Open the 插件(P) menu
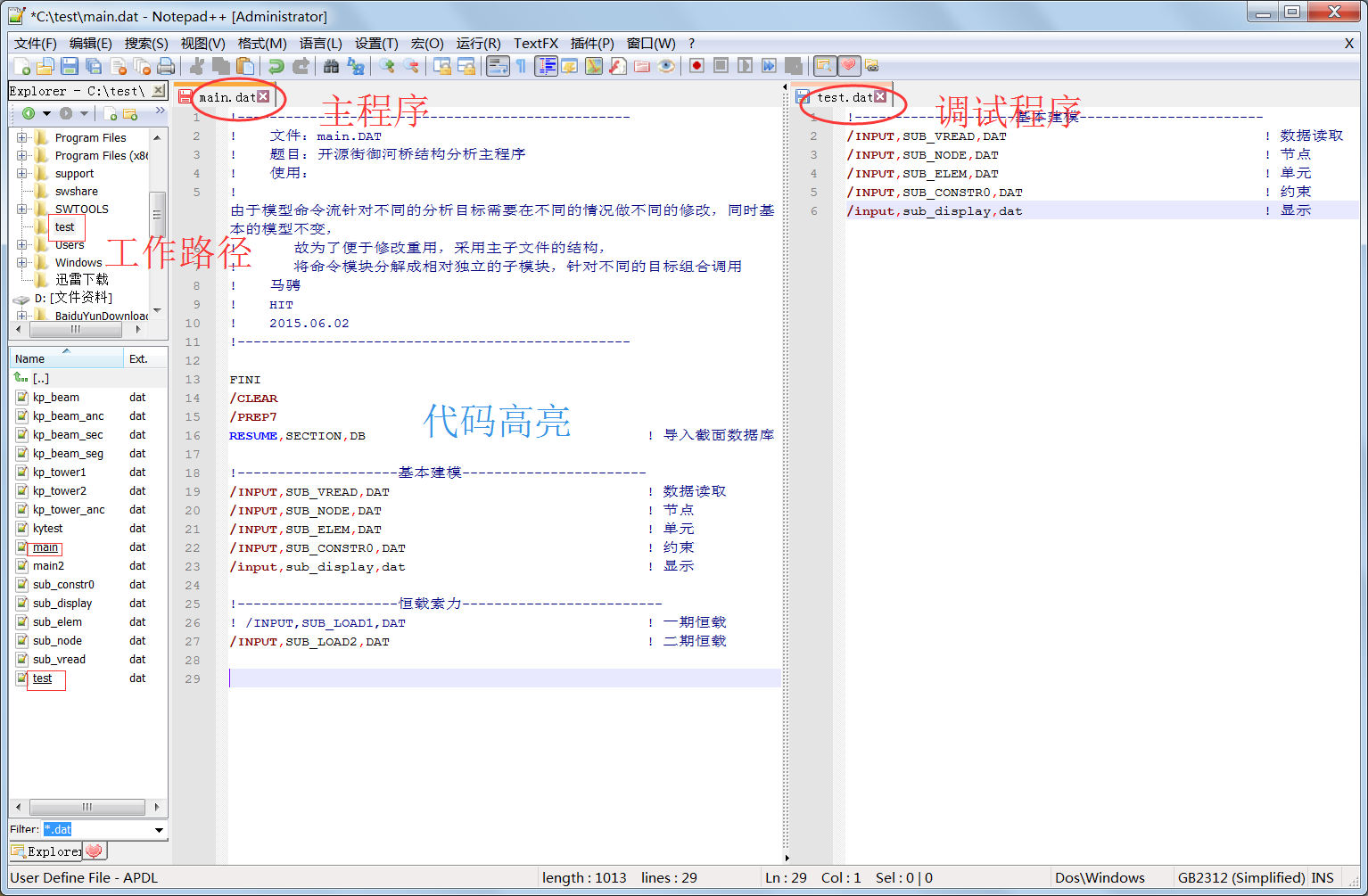This screenshot has width=1368, height=896. (592, 44)
